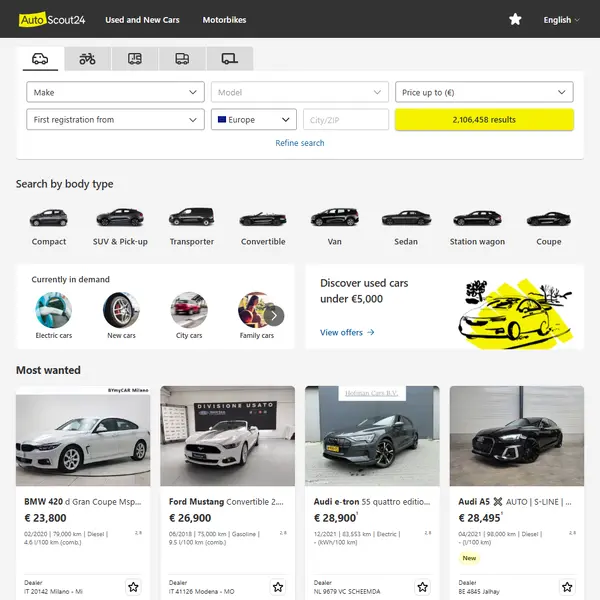Select the car vehicle type tab
600x600 pixels.
(x=40, y=59)
